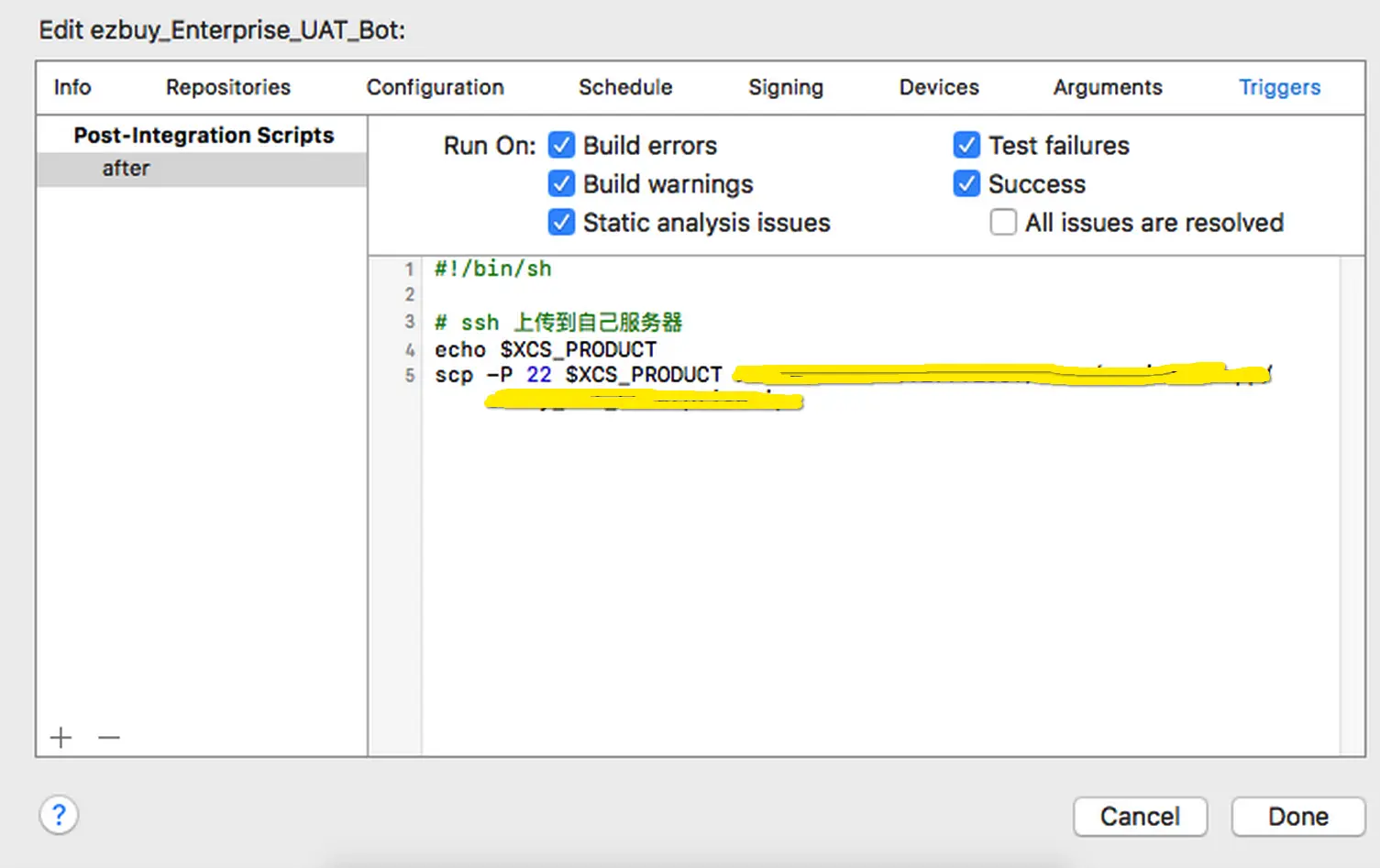Remove selected trigger with minus icon

pyautogui.click(x=109, y=737)
